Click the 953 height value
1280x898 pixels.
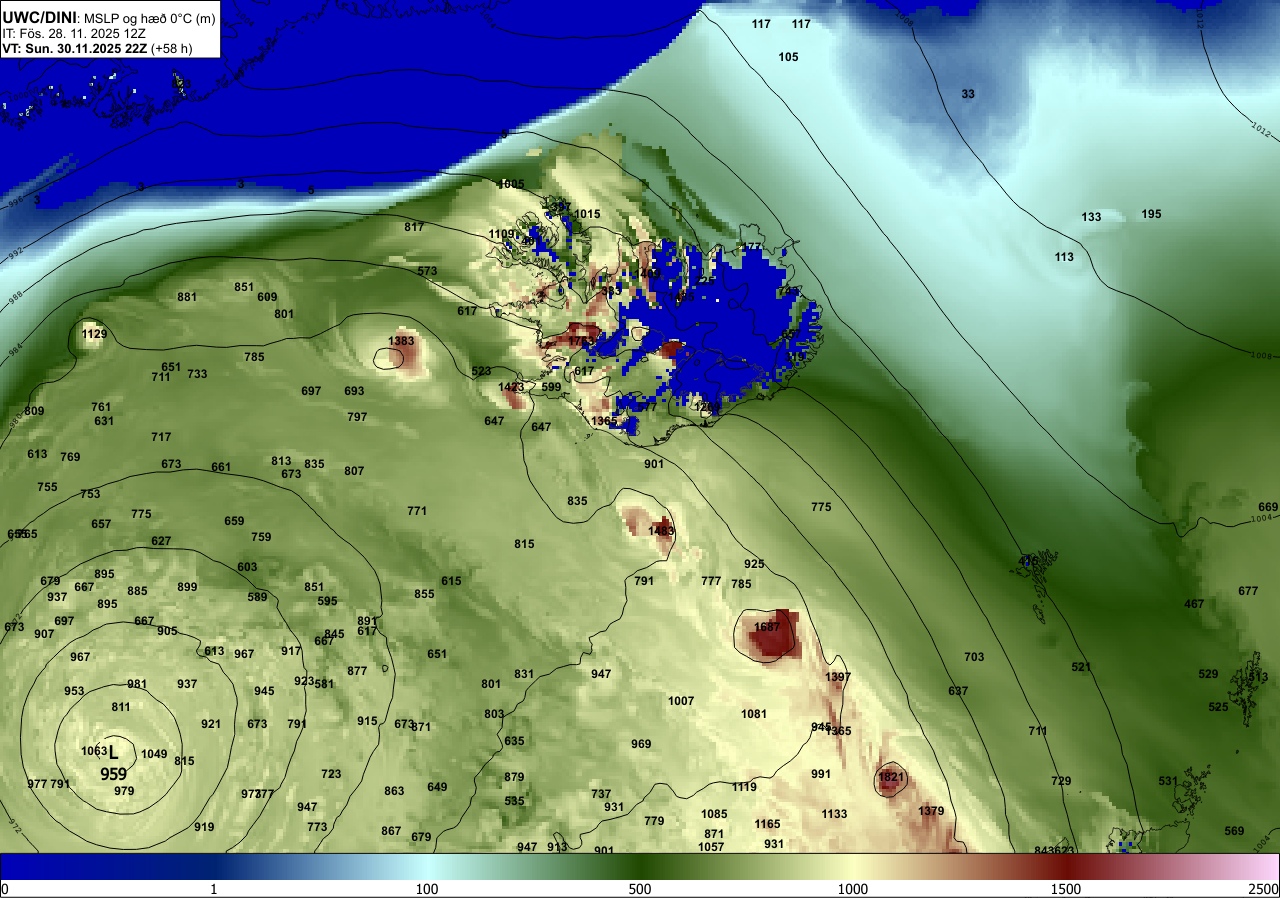(x=74, y=691)
